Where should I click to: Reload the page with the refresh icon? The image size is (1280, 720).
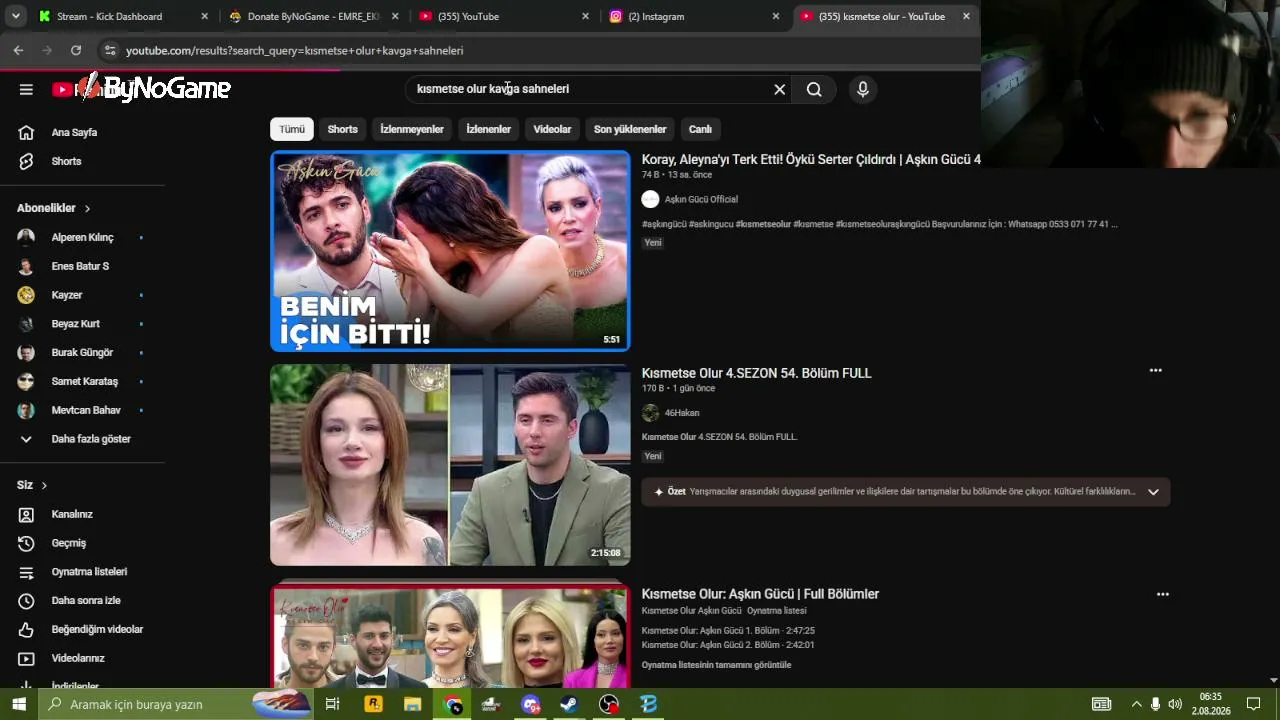point(76,50)
